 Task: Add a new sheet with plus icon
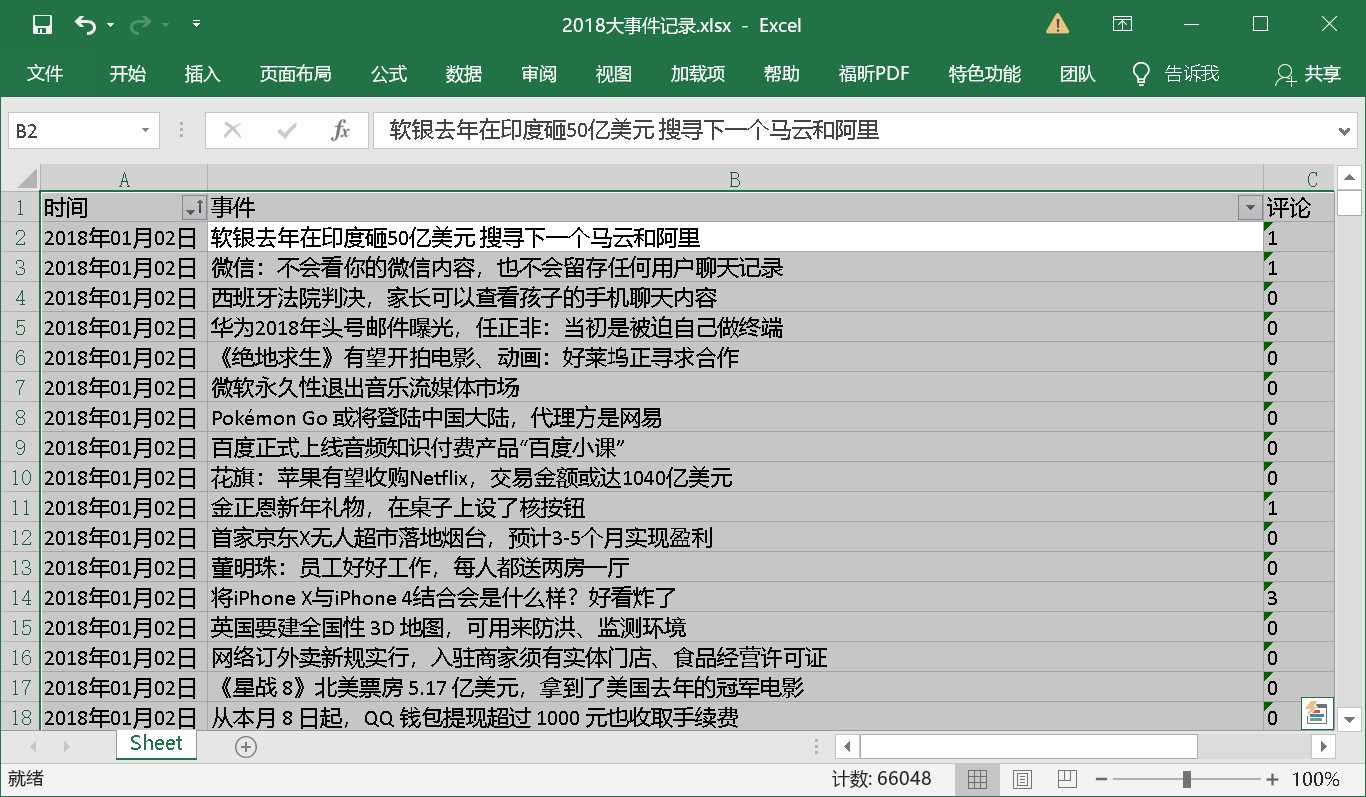click(x=246, y=746)
